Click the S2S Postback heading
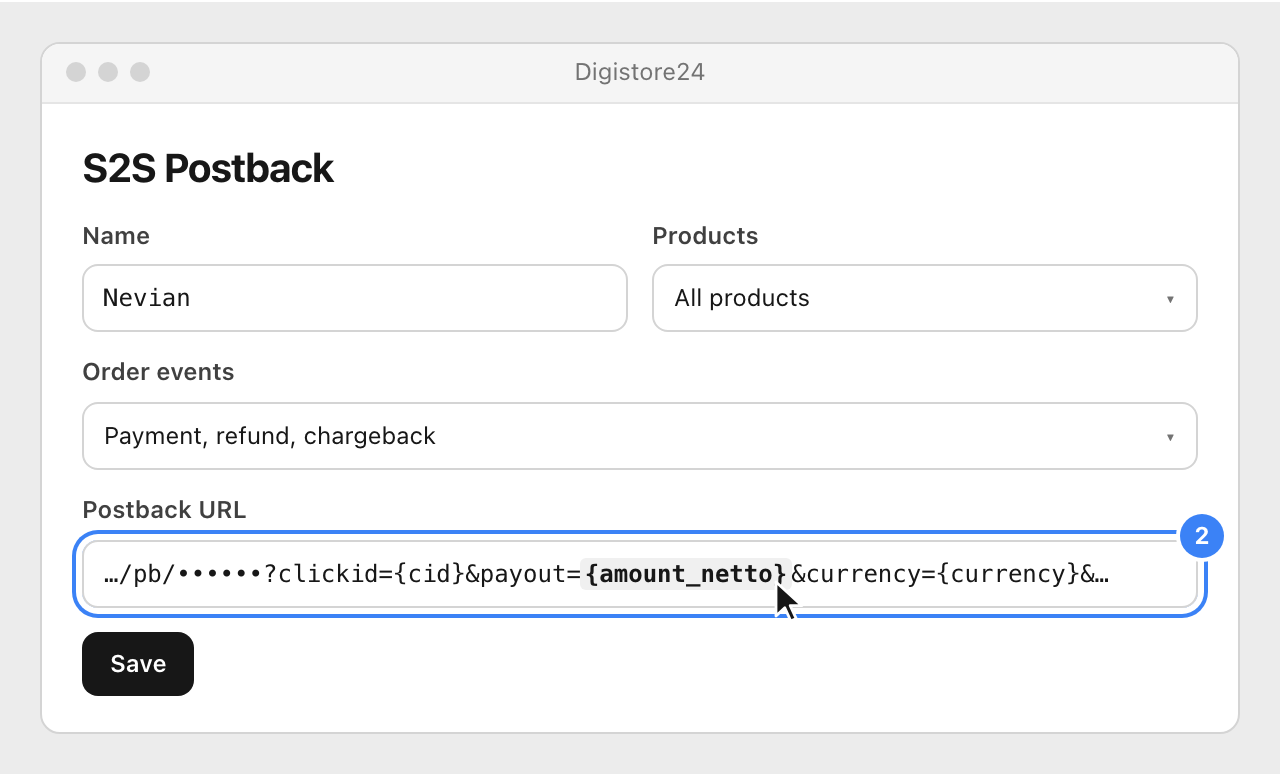Viewport: 1280px width, 774px height. [x=208, y=169]
